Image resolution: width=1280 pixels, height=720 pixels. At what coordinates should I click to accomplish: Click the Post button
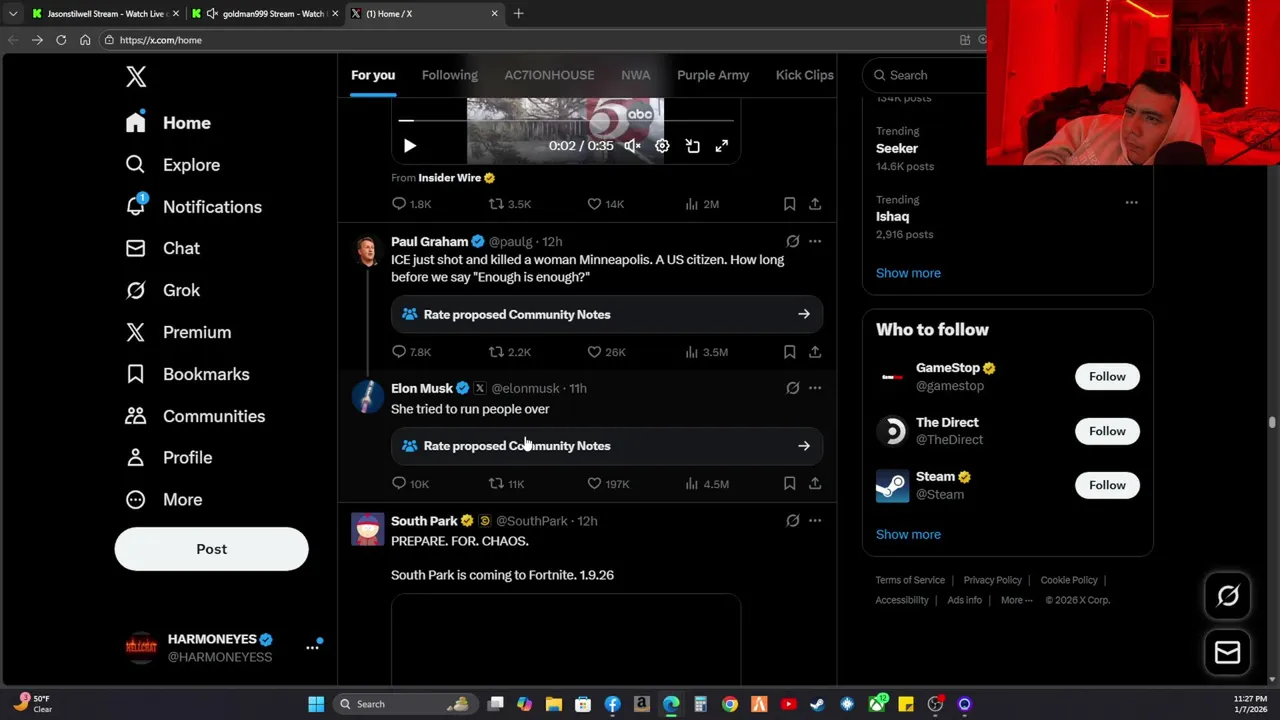[211, 549]
